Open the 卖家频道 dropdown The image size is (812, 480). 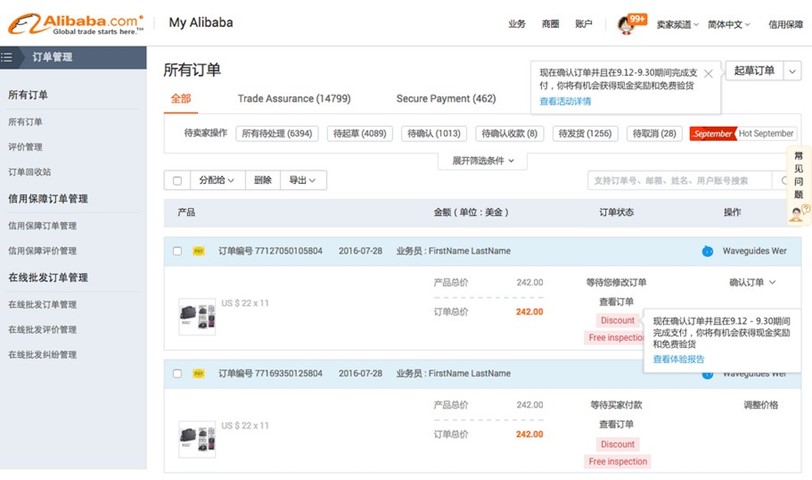(x=677, y=24)
